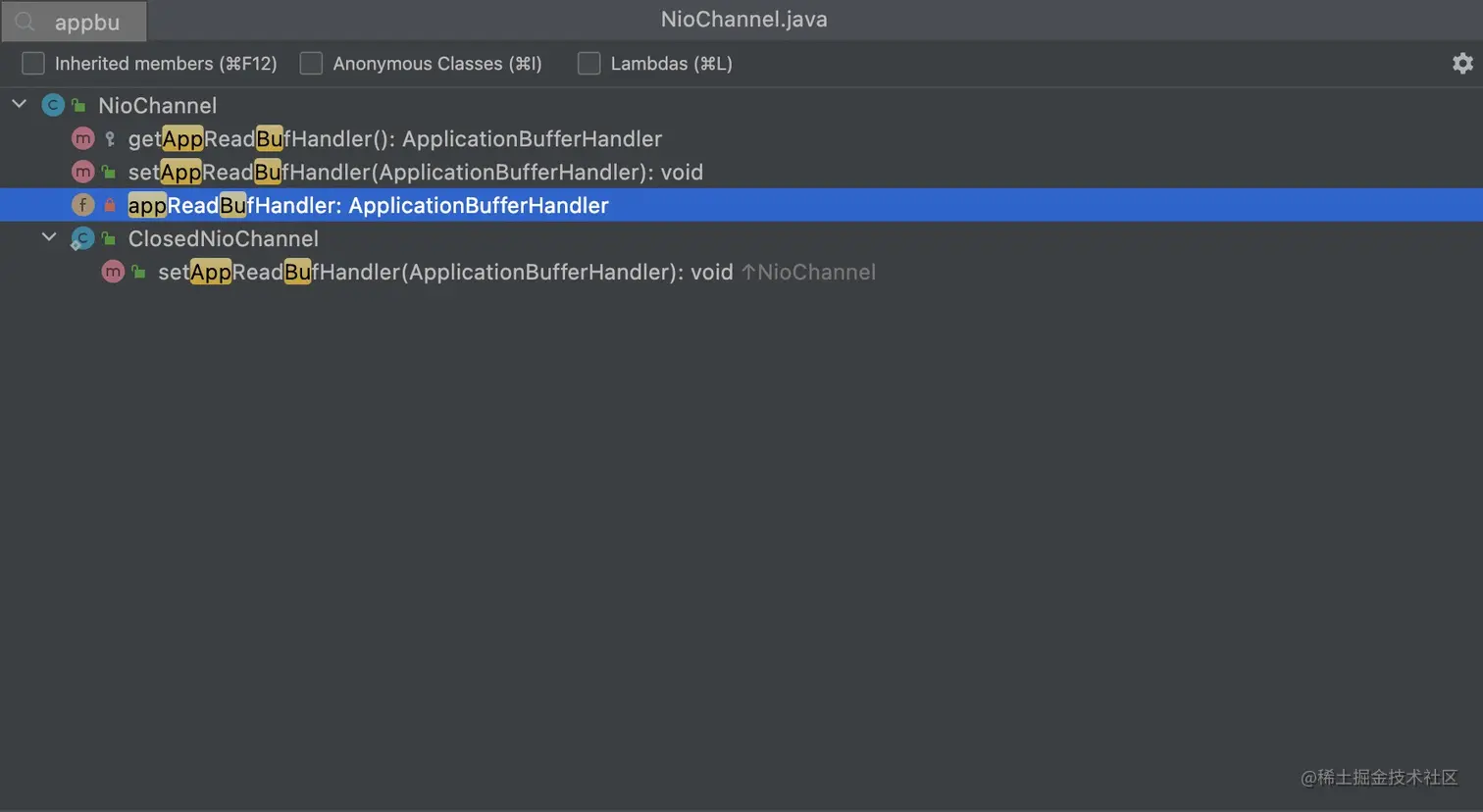
Task: Collapse the ClosedNioChannel node
Action: pos(48,236)
